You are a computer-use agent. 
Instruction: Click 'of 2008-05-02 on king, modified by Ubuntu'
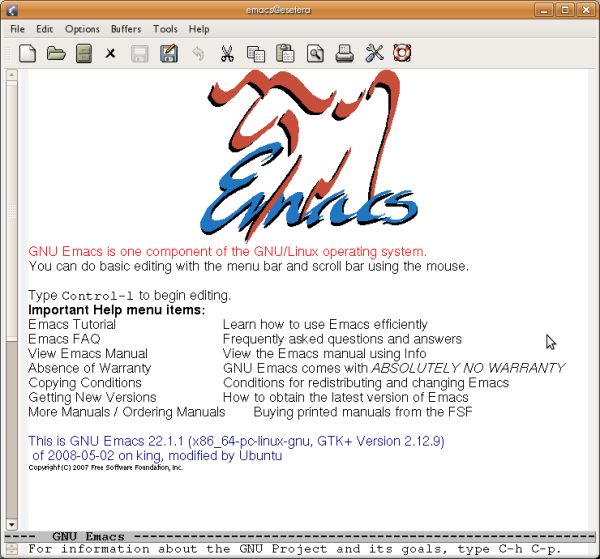click(157, 456)
